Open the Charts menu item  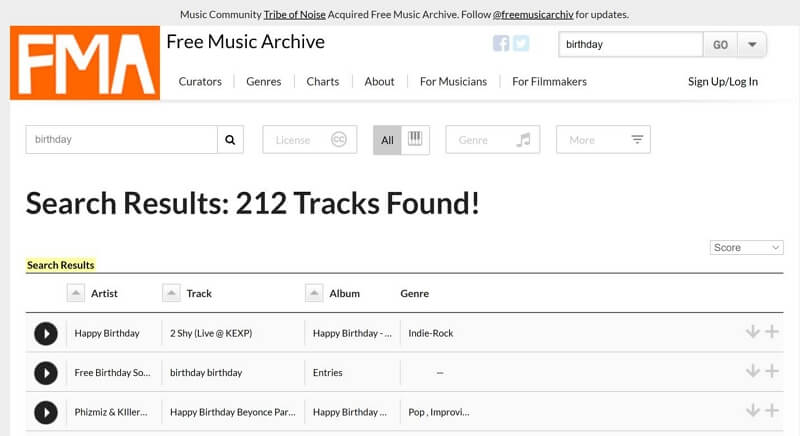(322, 82)
